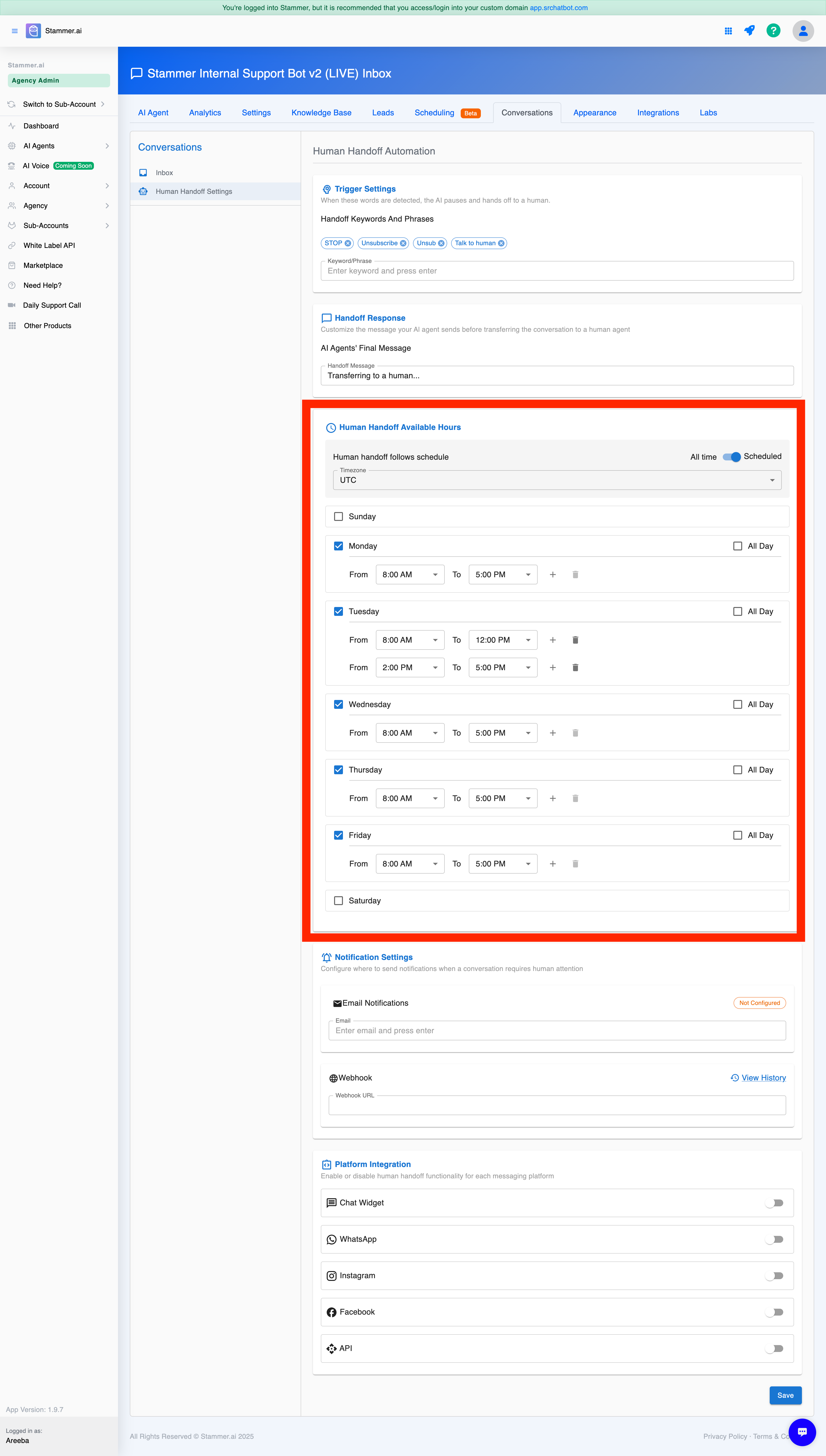Enable the Instagram handoff toggle
826x1456 pixels.
click(x=774, y=1275)
